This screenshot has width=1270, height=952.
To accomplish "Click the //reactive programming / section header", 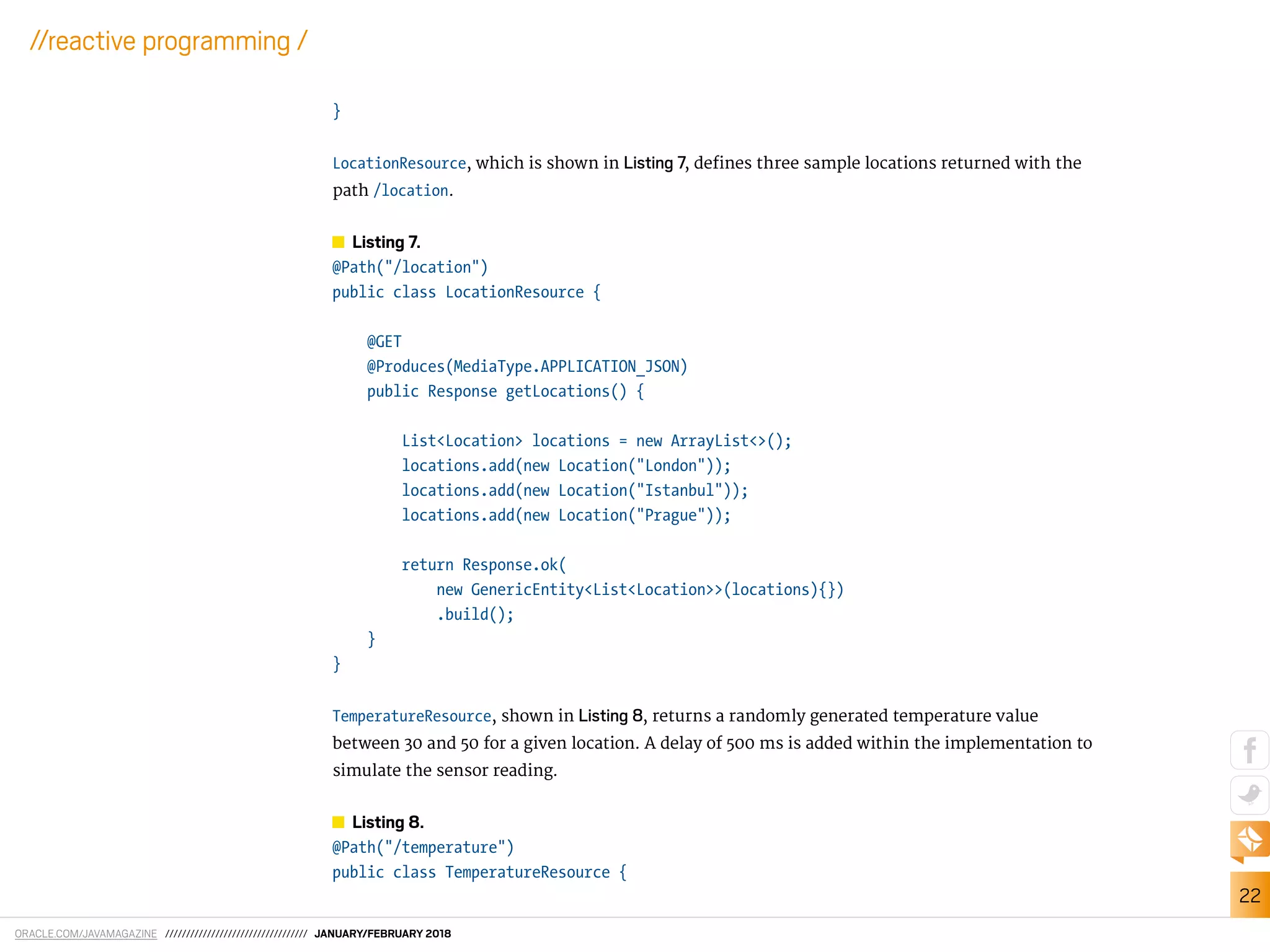I will pos(169,42).
